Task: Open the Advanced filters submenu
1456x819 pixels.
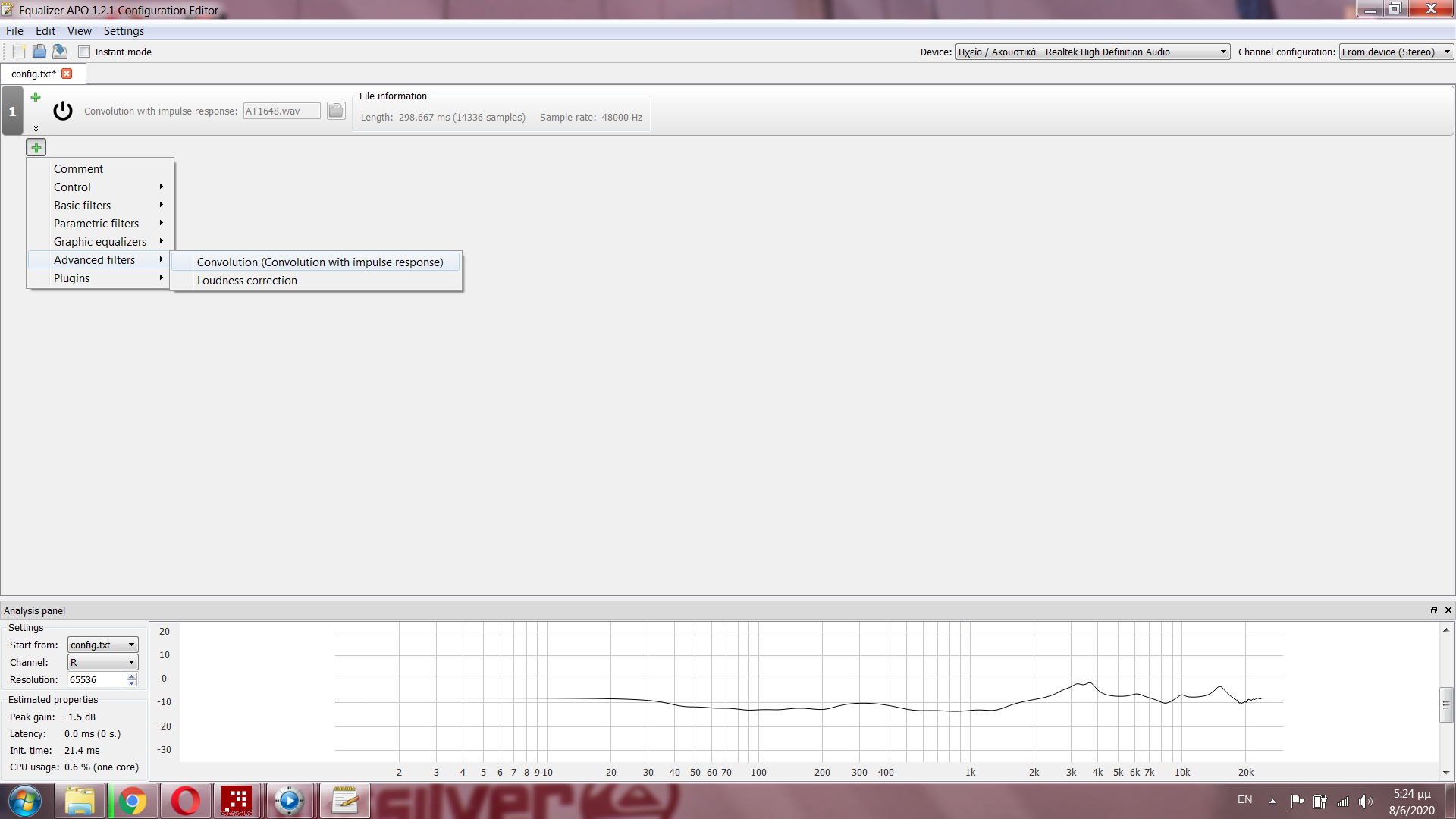Action: [100, 260]
